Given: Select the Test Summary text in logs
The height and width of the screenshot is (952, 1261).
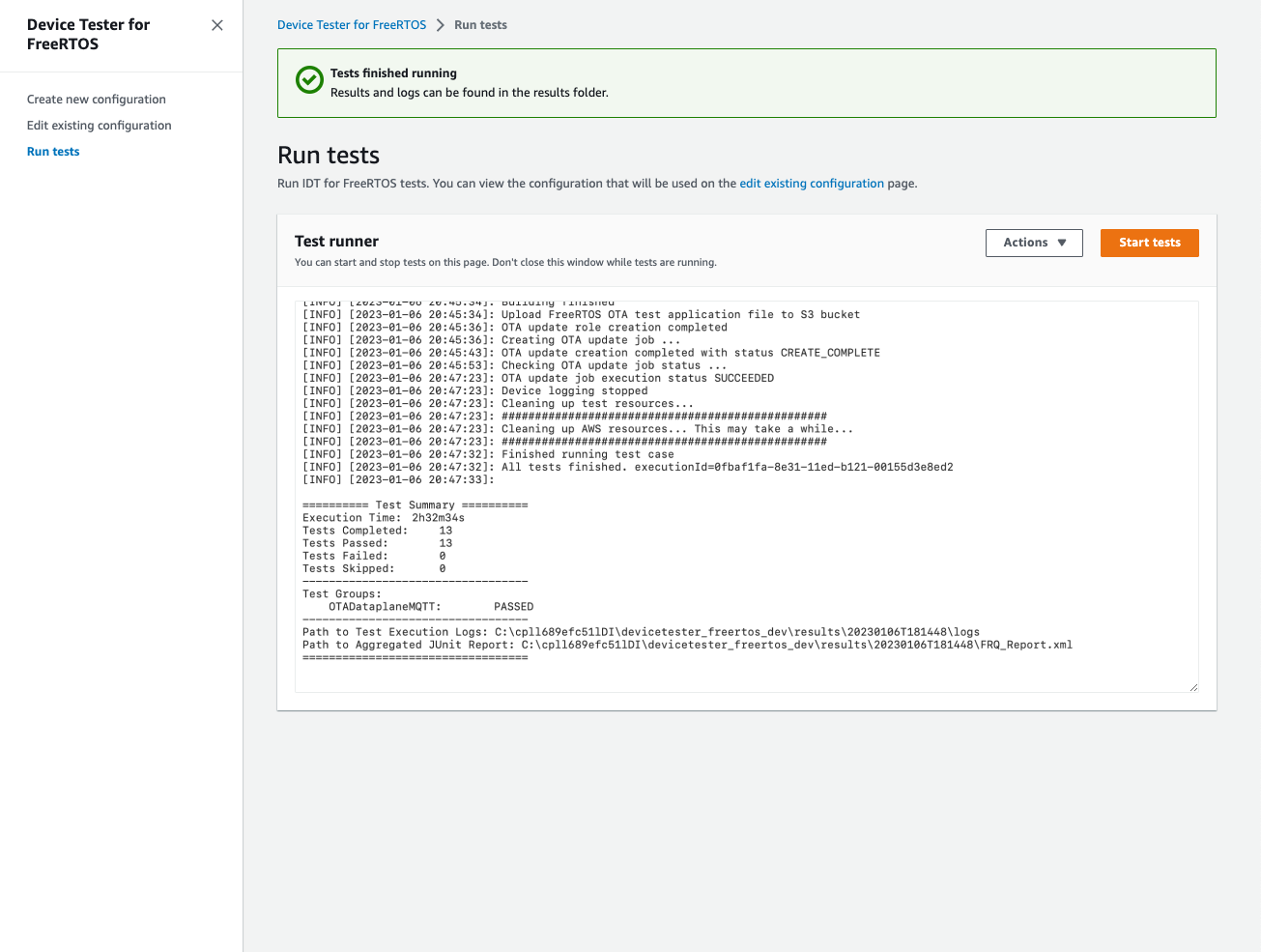Looking at the screenshot, I should 415,505.
